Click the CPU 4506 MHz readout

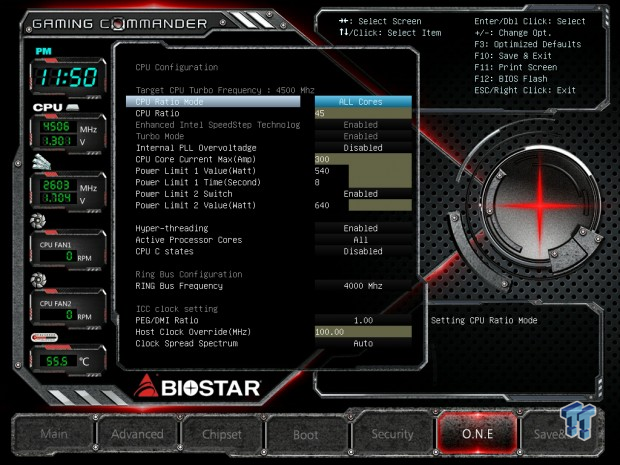68,134
